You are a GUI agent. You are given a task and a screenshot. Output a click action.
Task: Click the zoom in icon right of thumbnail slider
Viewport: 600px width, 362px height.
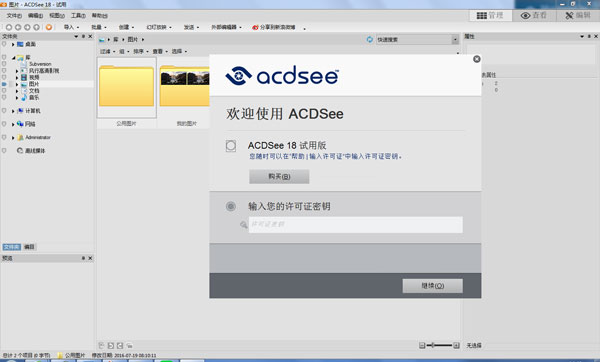click(x=456, y=345)
